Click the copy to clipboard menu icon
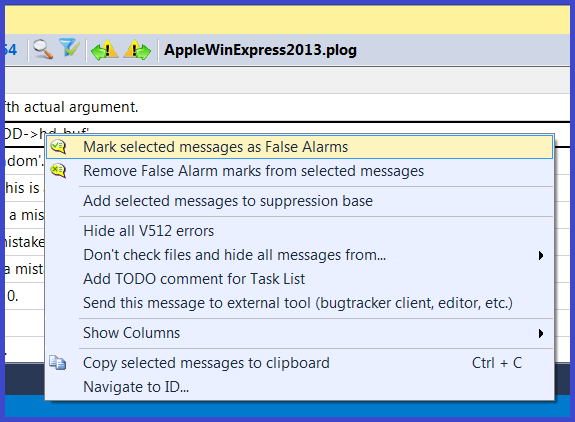 (x=58, y=363)
